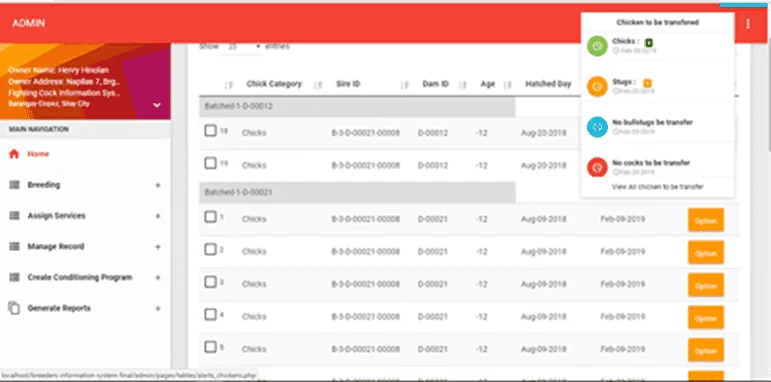This screenshot has width=771, height=382.
Task: Select the Batched-1-D-00021 group row
Action: 357,192
